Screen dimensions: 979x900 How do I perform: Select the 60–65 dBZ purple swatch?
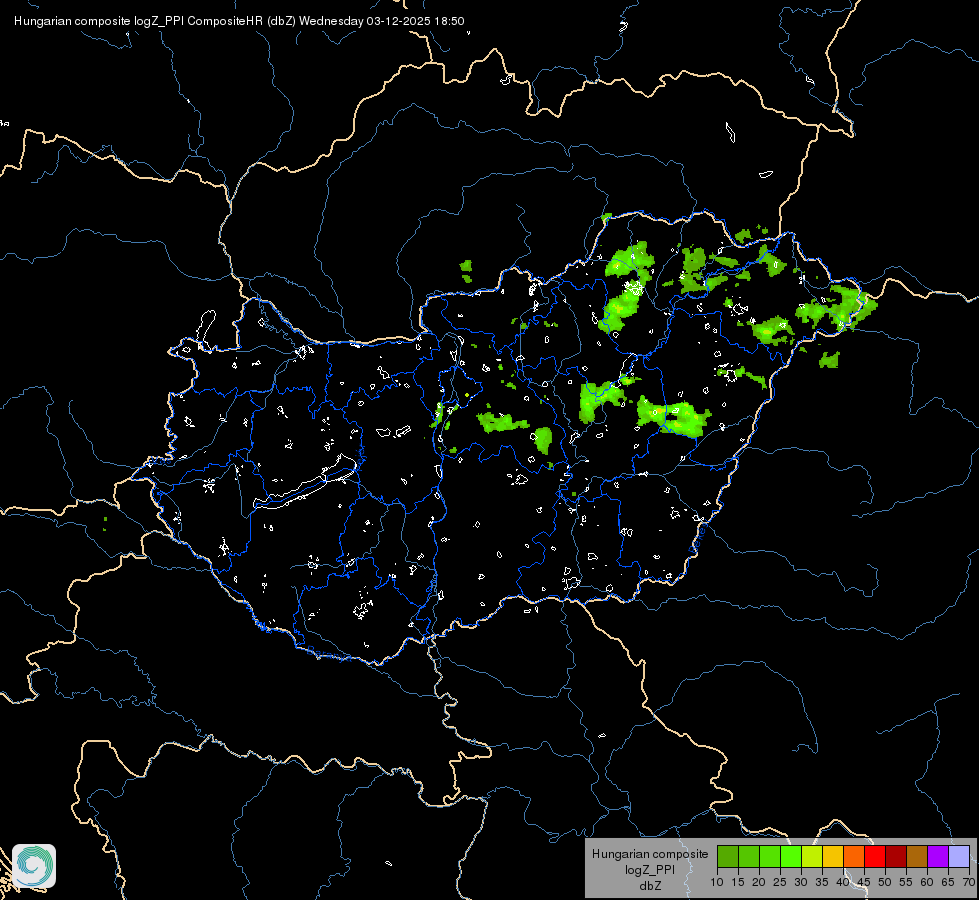click(938, 856)
